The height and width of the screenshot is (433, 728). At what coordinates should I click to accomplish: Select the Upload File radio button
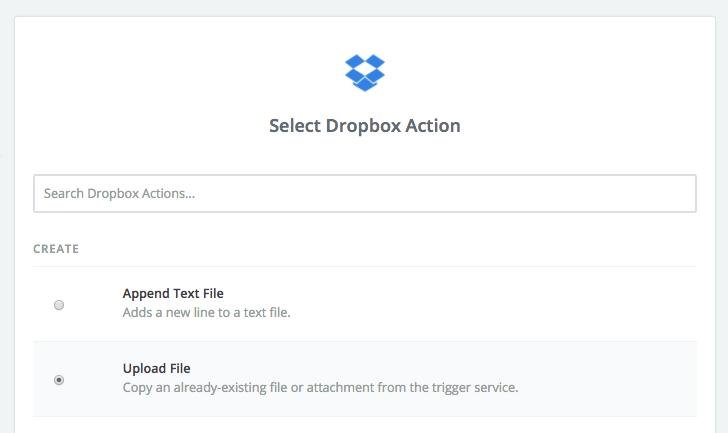pos(59,380)
